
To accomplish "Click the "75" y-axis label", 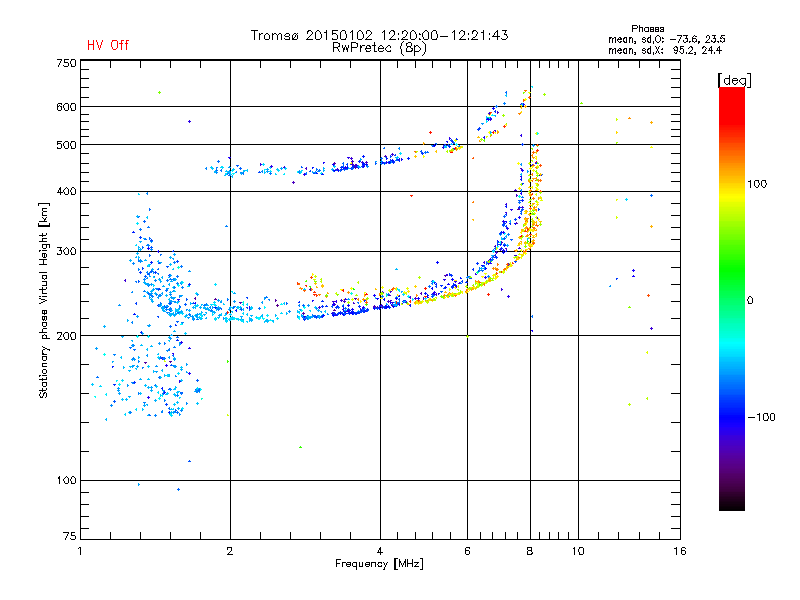I will click(x=70, y=536).
